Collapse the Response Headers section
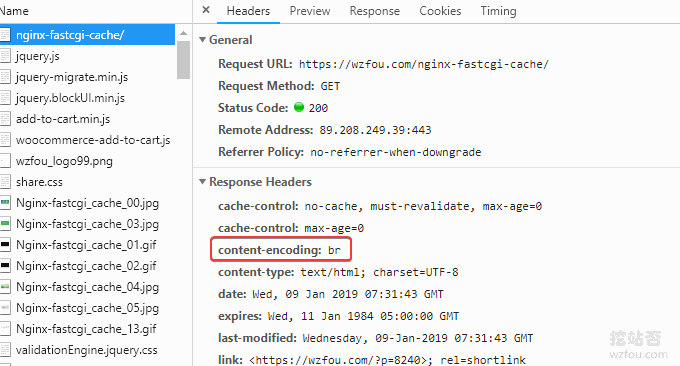This screenshot has width=680, height=366. pos(202,182)
